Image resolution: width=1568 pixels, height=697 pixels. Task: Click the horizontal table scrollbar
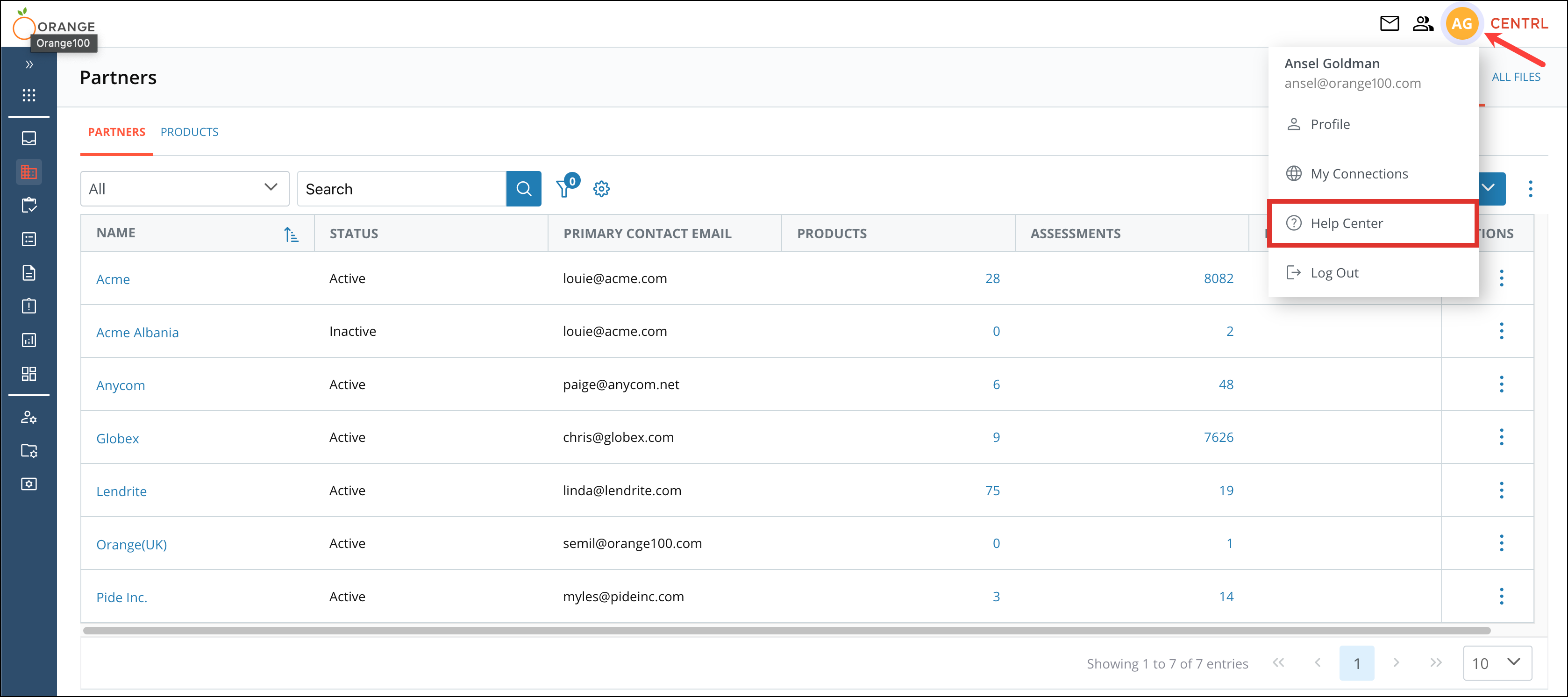785,631
